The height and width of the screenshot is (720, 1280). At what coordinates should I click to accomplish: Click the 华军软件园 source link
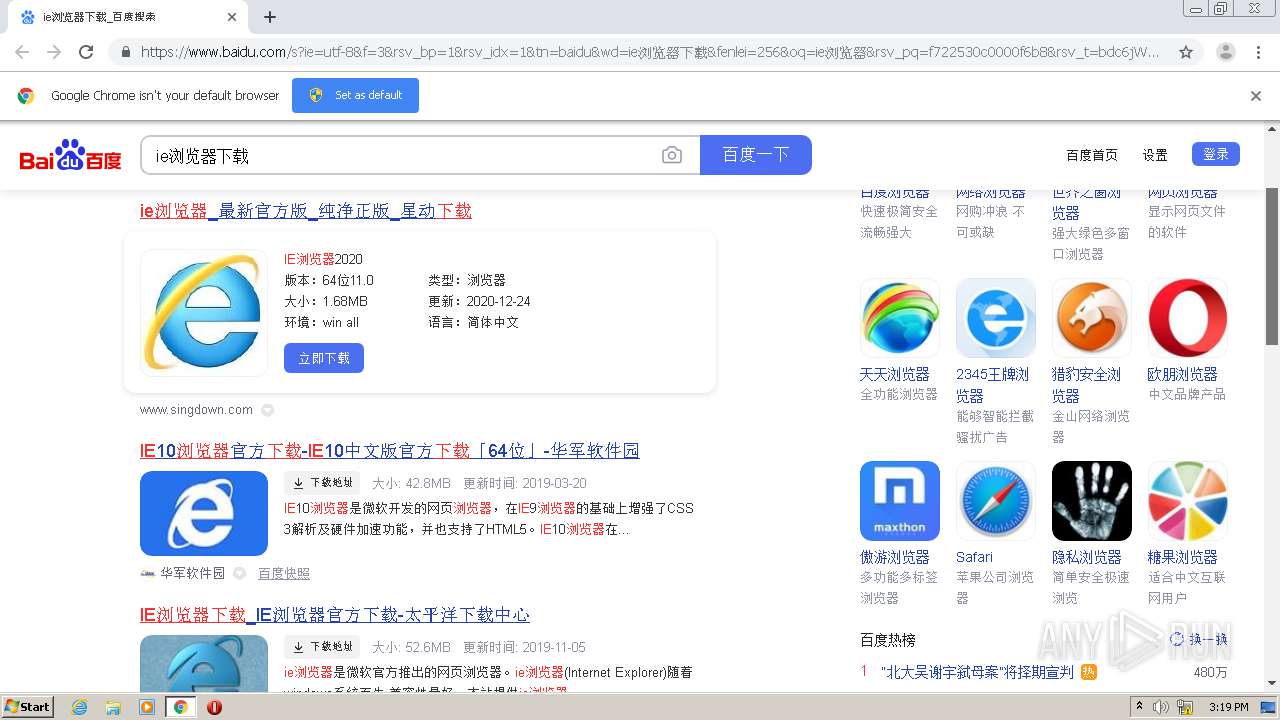tap(193, 573)
